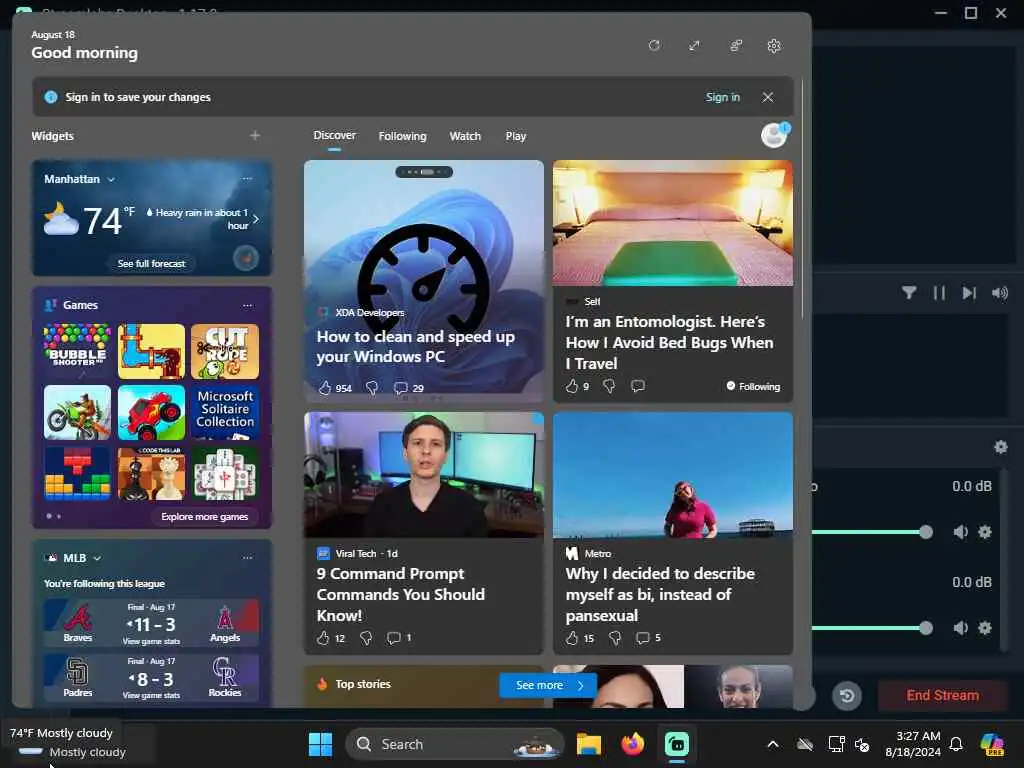The height and width of the screenshot is (768, 1024).
Task: Open first mixer source settings gear
Action: pyautogui.click(x=985, y=532)
